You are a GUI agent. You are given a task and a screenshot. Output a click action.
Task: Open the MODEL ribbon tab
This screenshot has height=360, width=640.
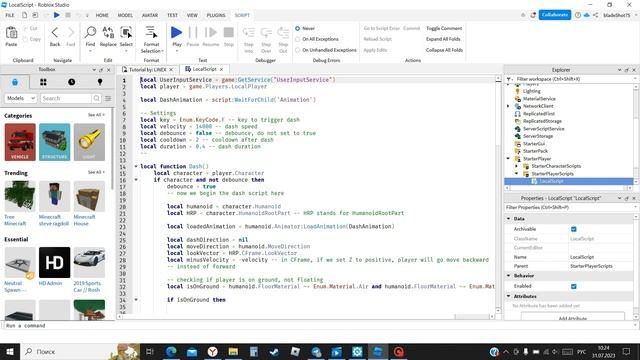(125, 15)
